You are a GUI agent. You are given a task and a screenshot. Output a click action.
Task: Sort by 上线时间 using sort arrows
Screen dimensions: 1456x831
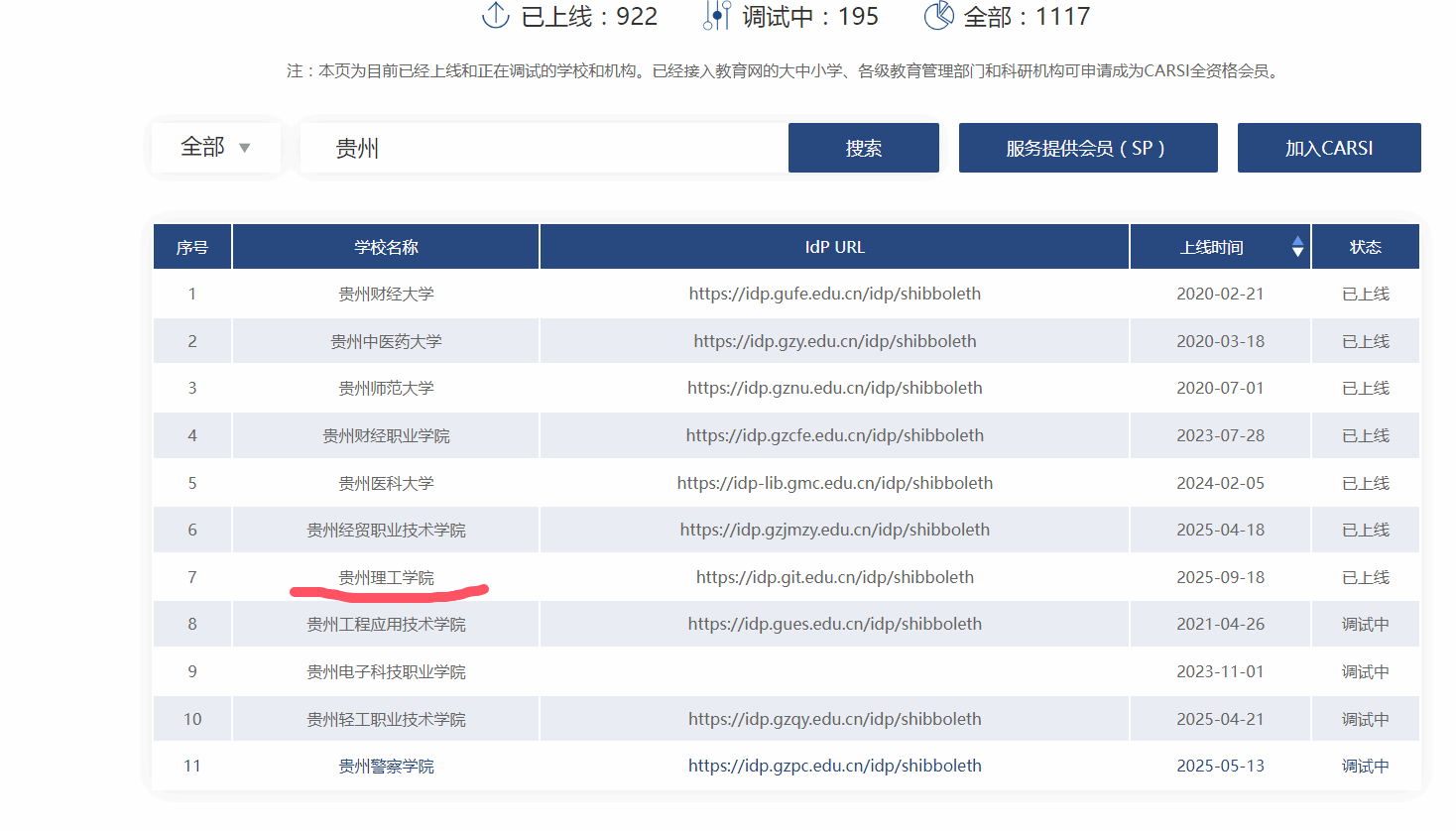(1297, 247)
